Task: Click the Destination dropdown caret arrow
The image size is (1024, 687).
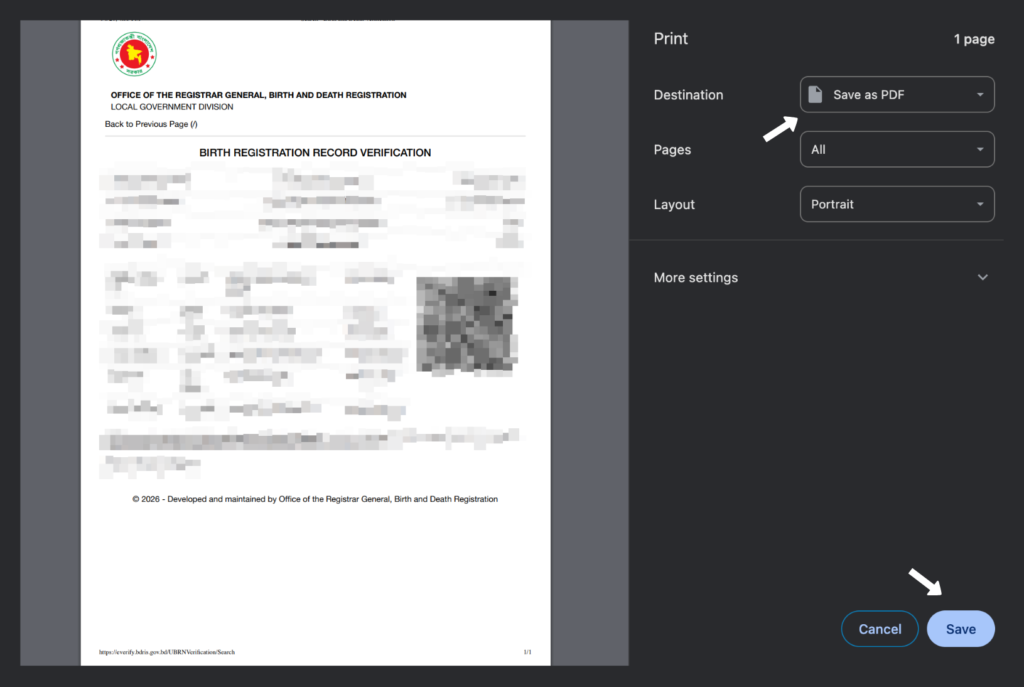Action: click(x=979, y=95)
